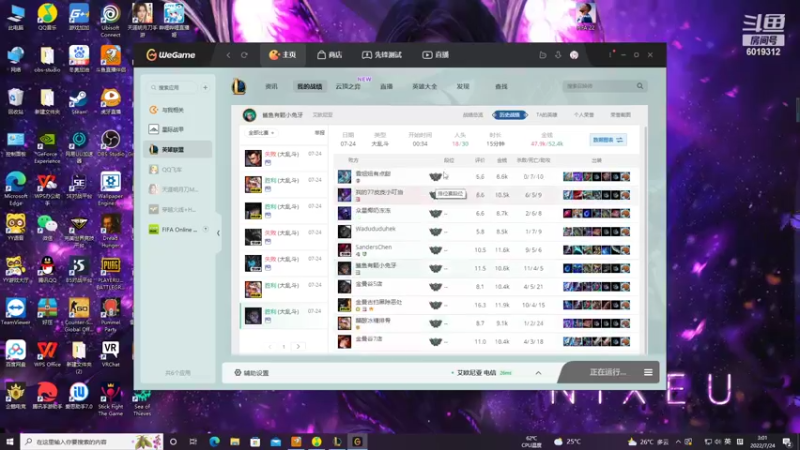Open the user avatar in WeGame title bar
The width and height of the screenshot is (800, 450).
tap(574, 55)
